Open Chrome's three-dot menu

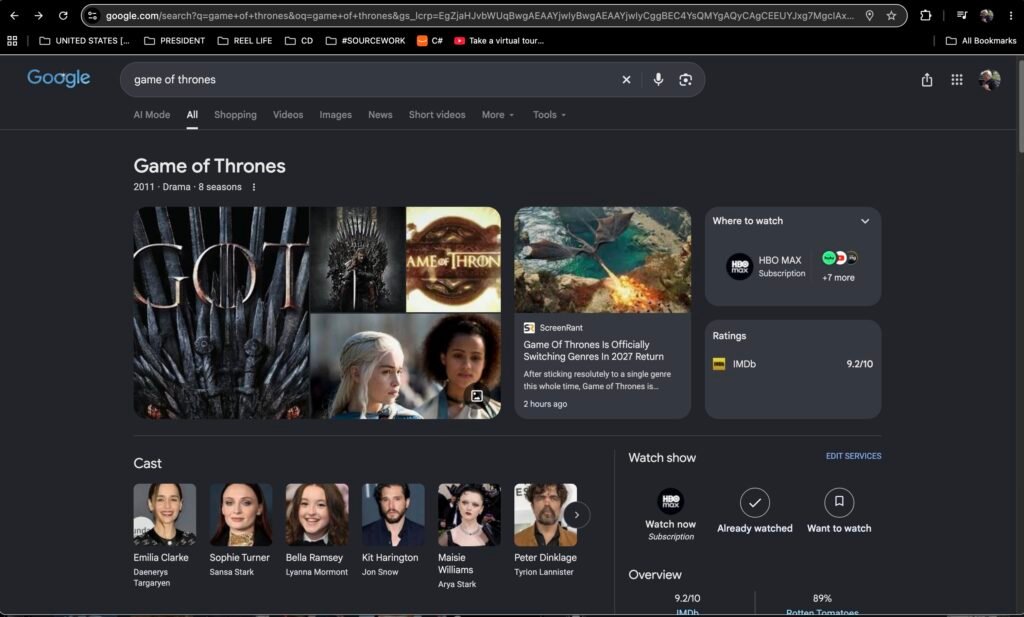pos(1010,16)
